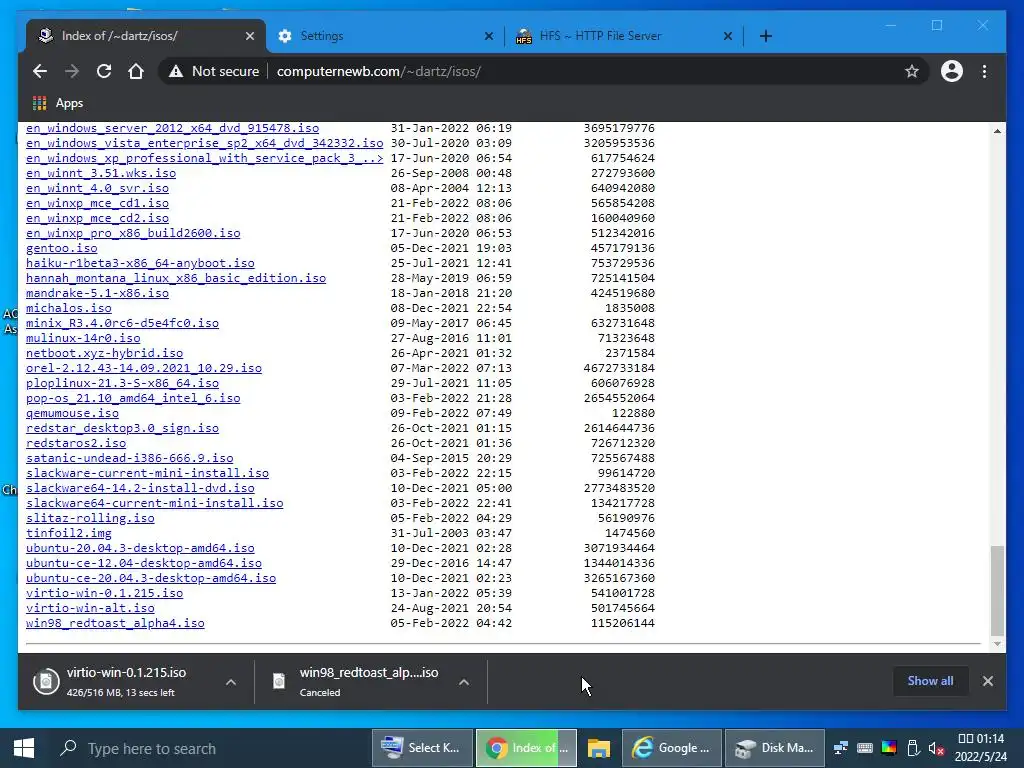Expand virtio-win-0.1.215.iso download options

pos(231,682)
